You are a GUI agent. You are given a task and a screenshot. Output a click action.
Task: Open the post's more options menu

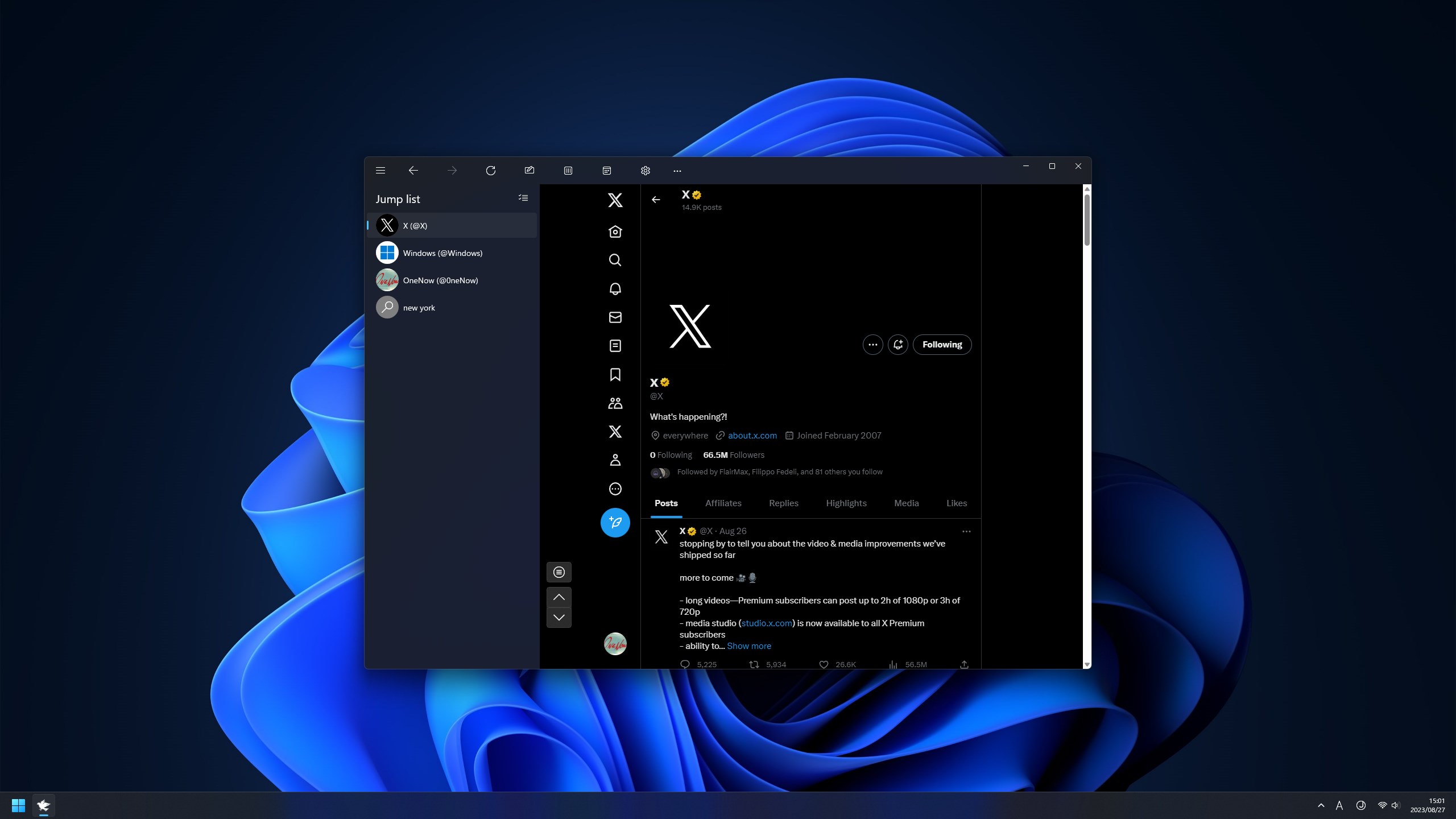tap(966, 531)
